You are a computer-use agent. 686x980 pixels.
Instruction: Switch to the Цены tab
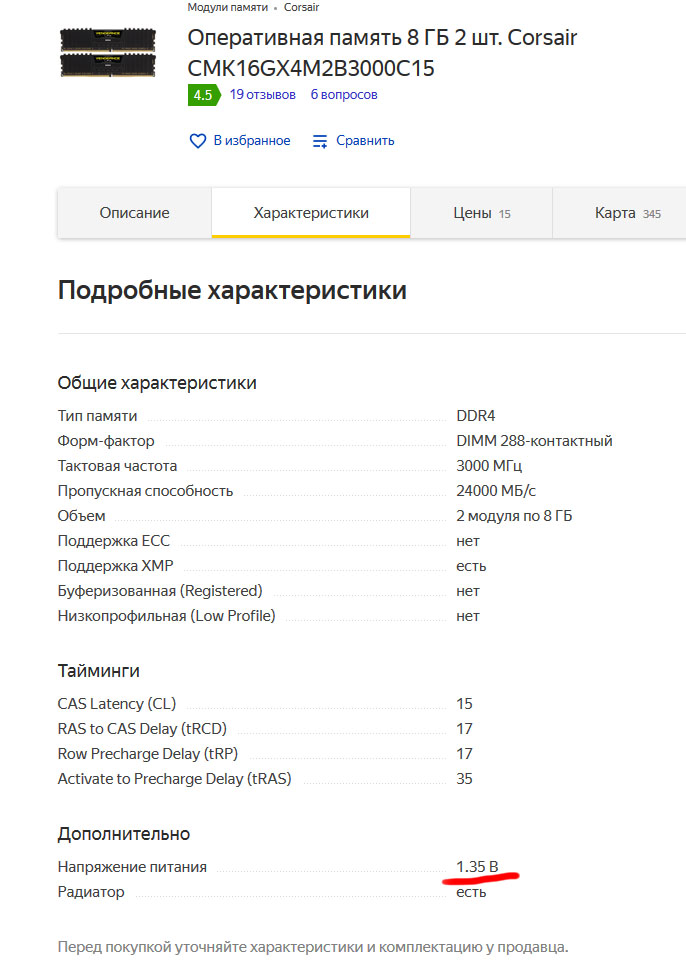[x=481, y=212]
